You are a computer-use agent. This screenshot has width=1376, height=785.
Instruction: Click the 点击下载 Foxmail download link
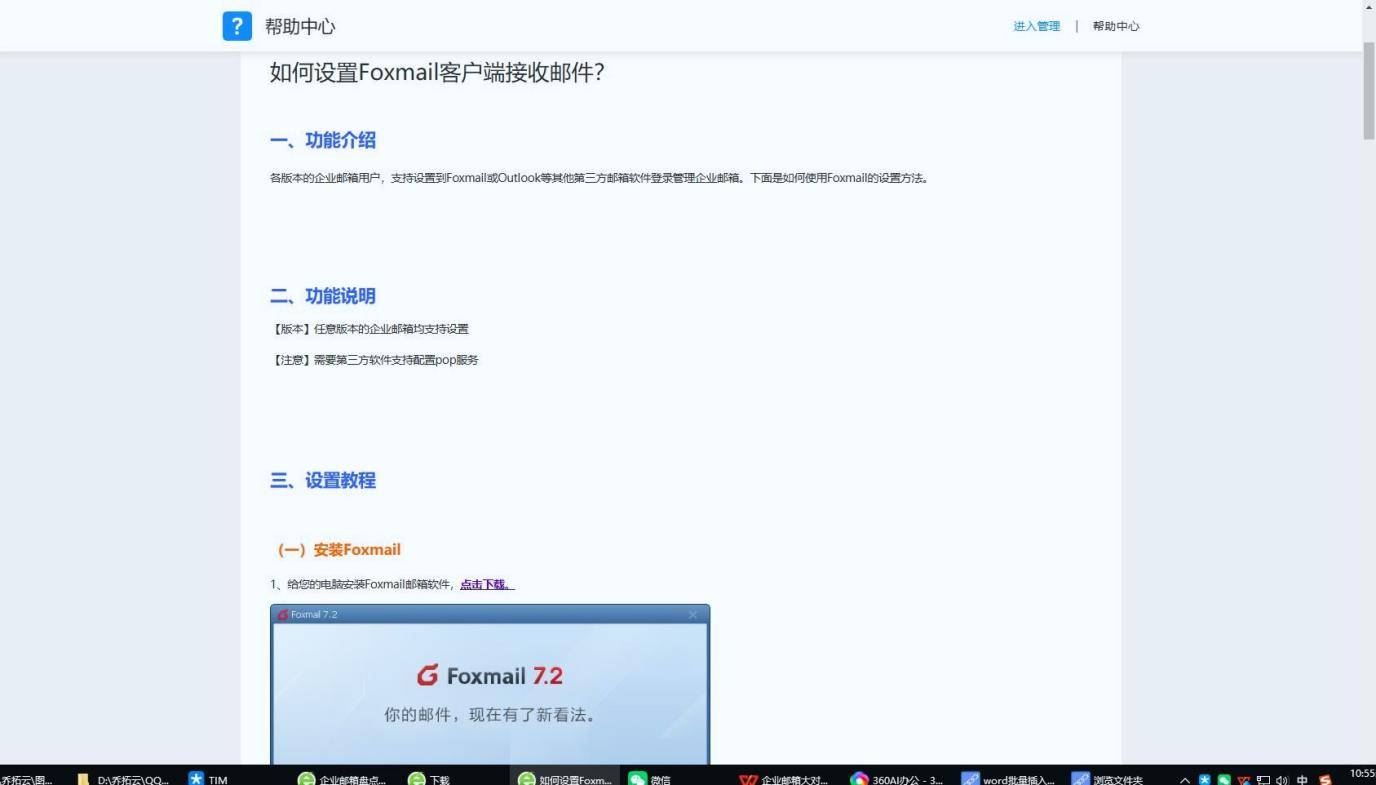(x=487, y=584)
